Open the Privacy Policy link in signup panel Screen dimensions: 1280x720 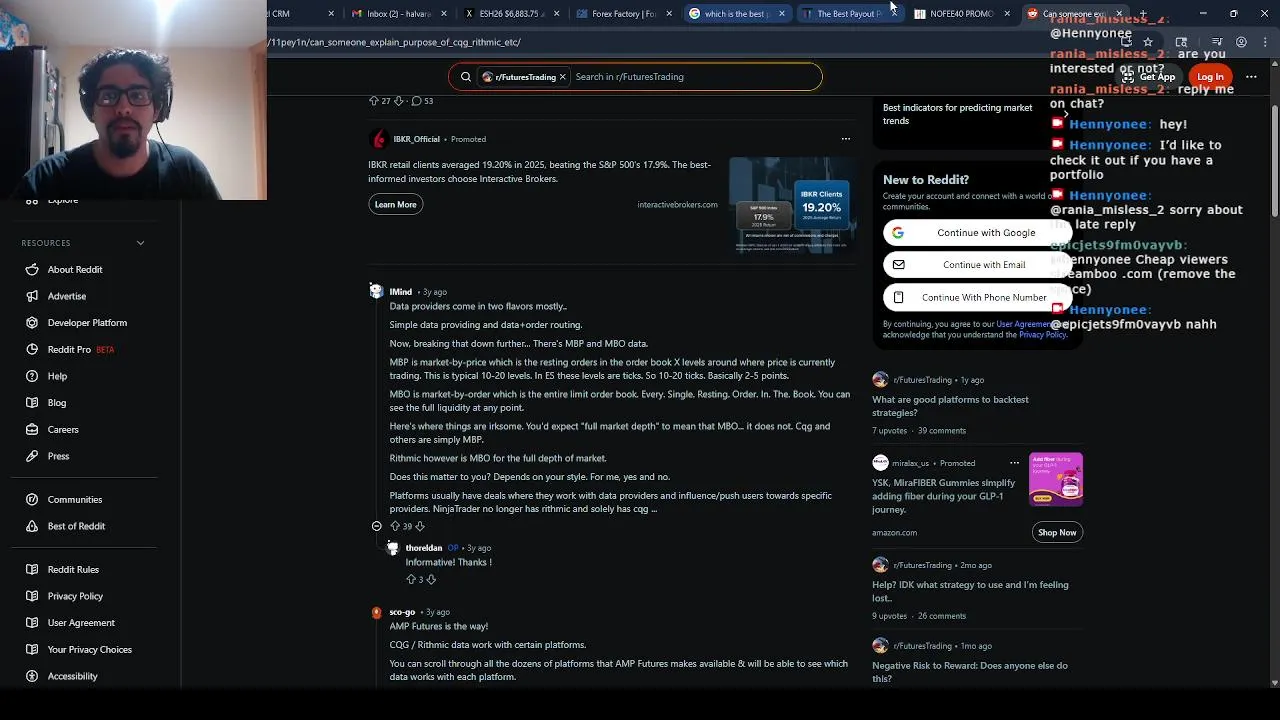click(1042, 335)
